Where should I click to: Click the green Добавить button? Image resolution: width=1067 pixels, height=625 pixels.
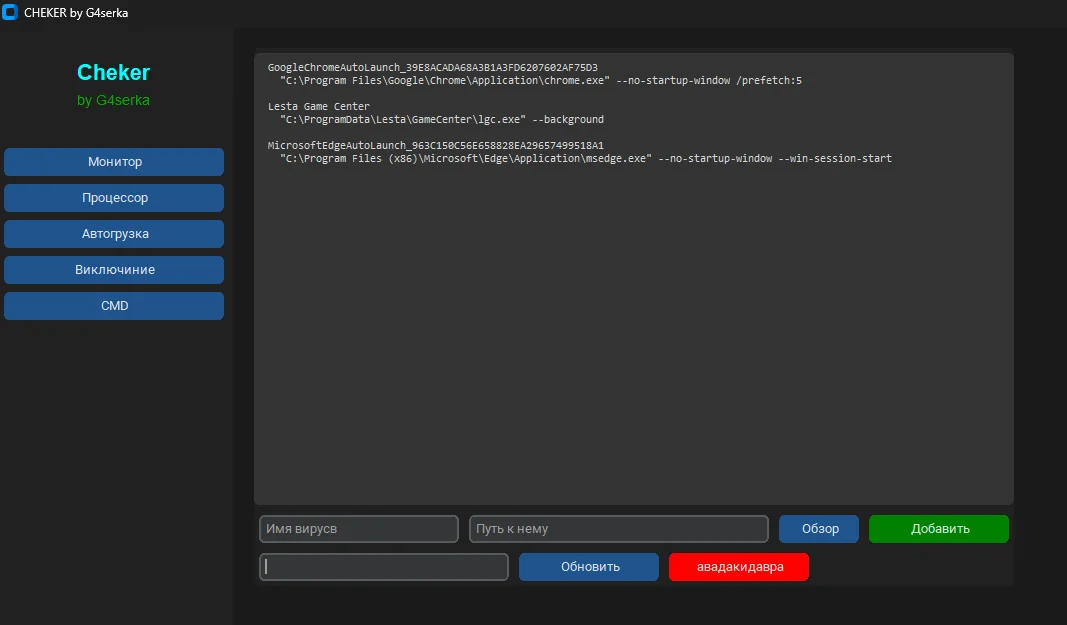938,529
